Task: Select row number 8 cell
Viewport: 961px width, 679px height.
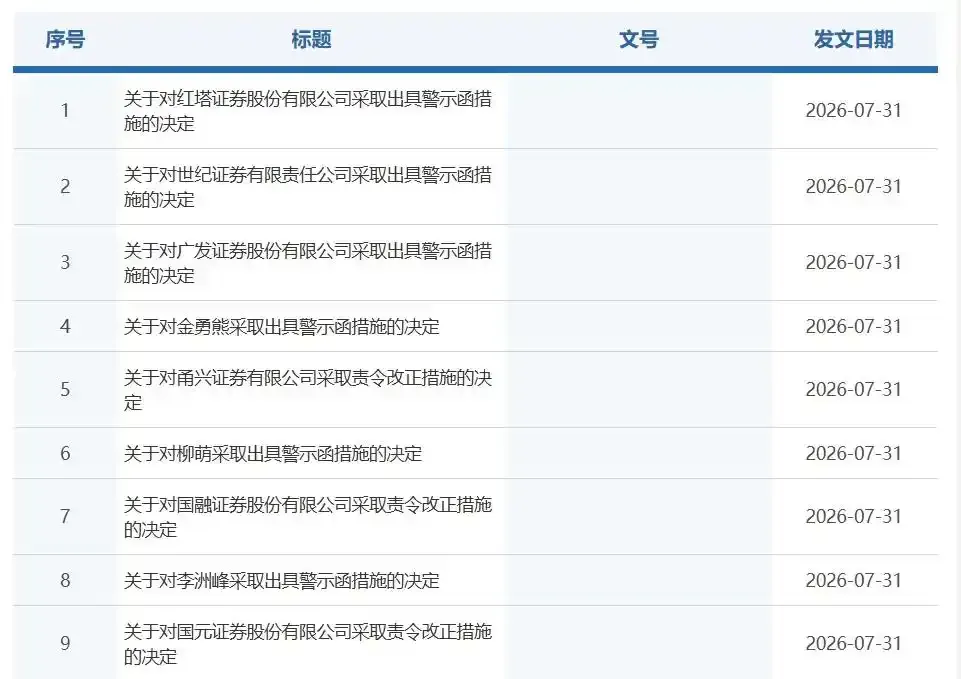Action: tap(65, 580)
